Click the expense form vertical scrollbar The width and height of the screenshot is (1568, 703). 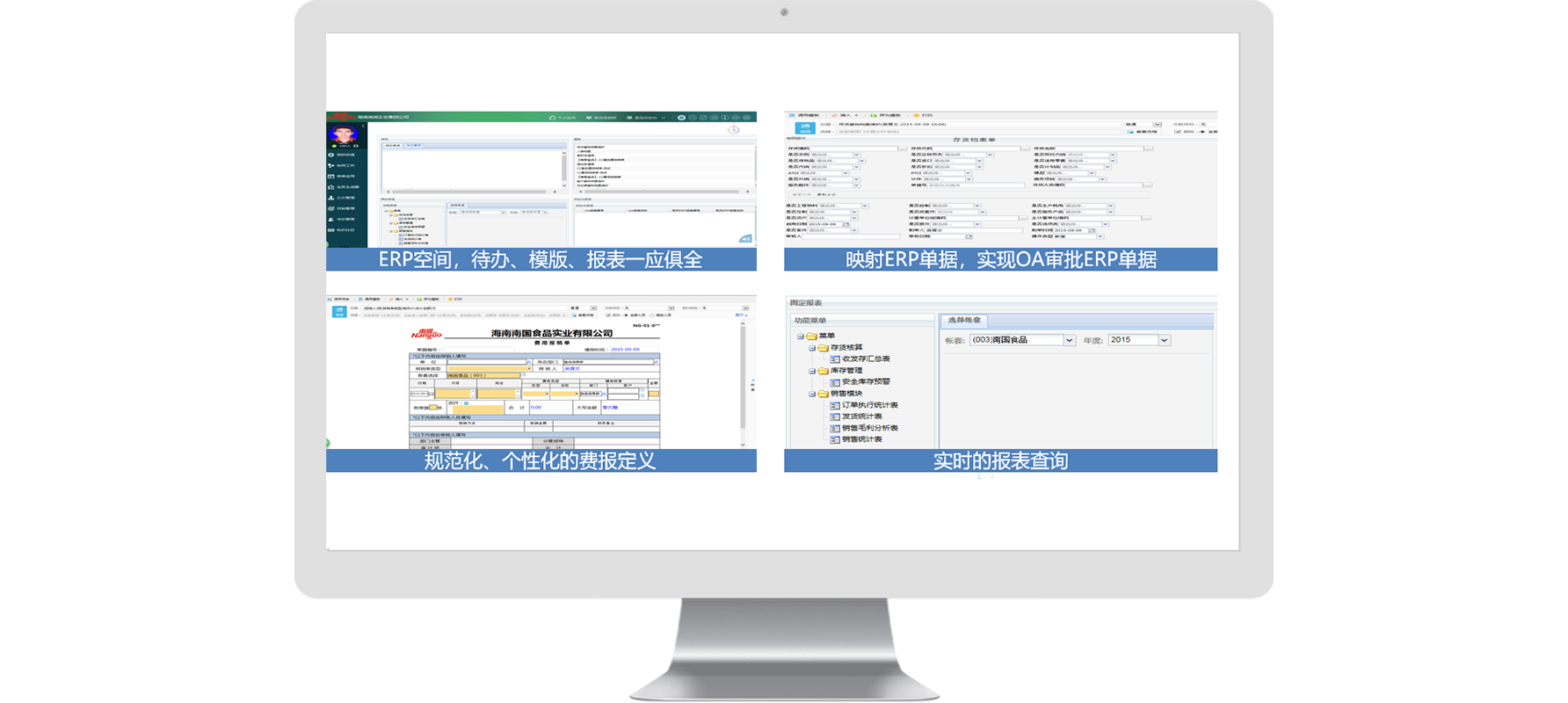pos(743,382)
